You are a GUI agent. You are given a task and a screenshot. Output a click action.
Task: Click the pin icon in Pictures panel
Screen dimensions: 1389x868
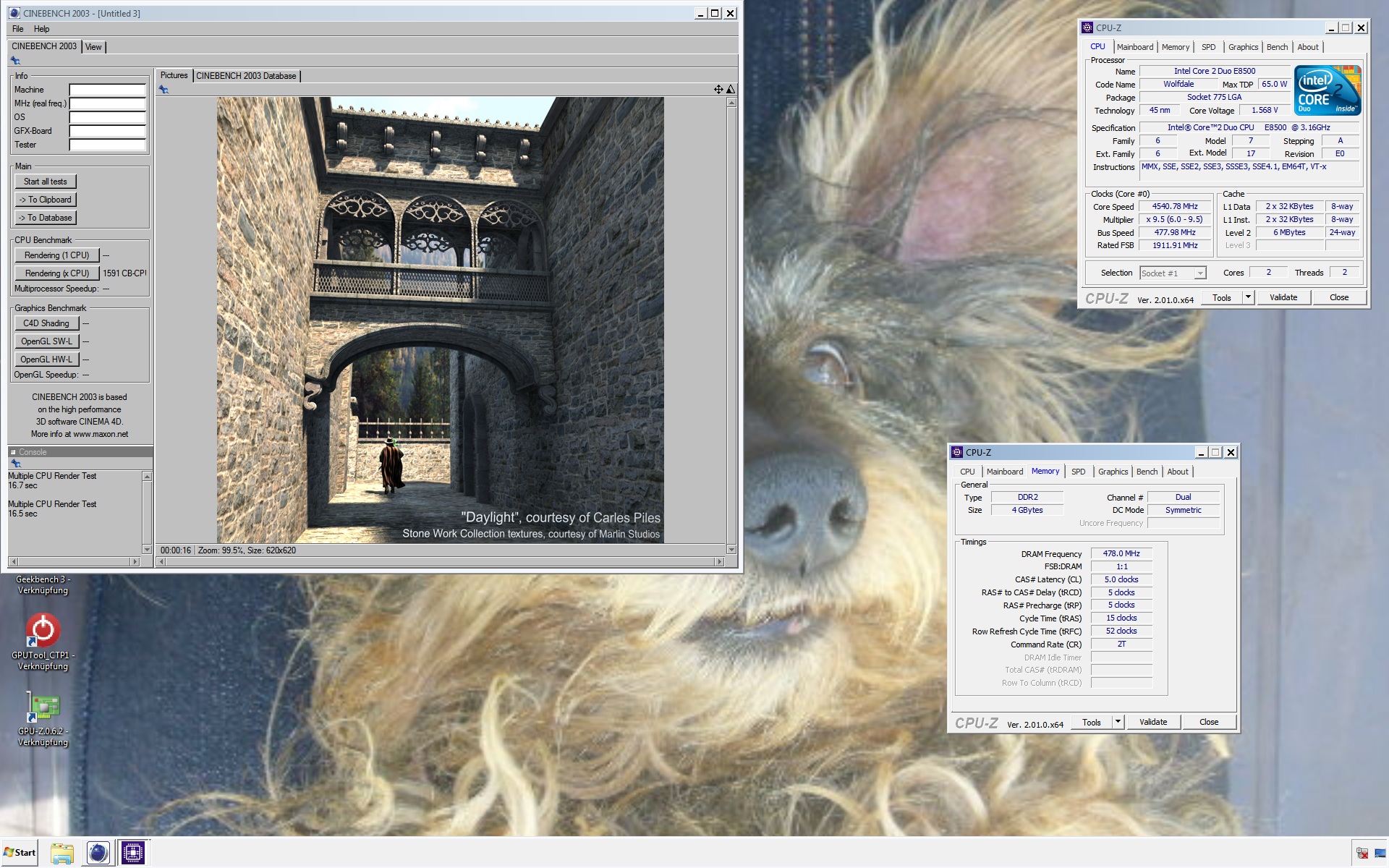[163, 90]
